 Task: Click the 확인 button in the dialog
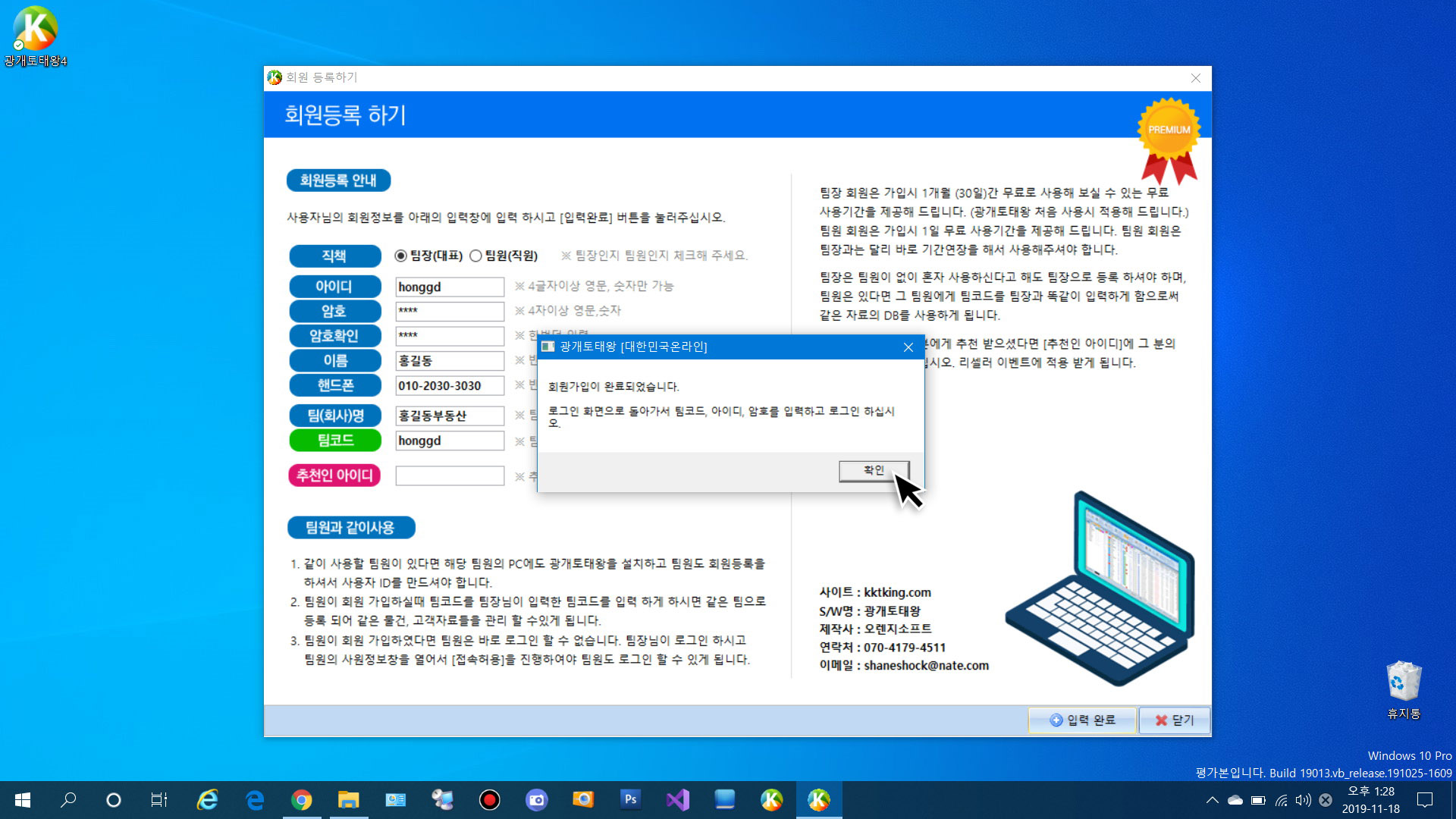[874, 471]
